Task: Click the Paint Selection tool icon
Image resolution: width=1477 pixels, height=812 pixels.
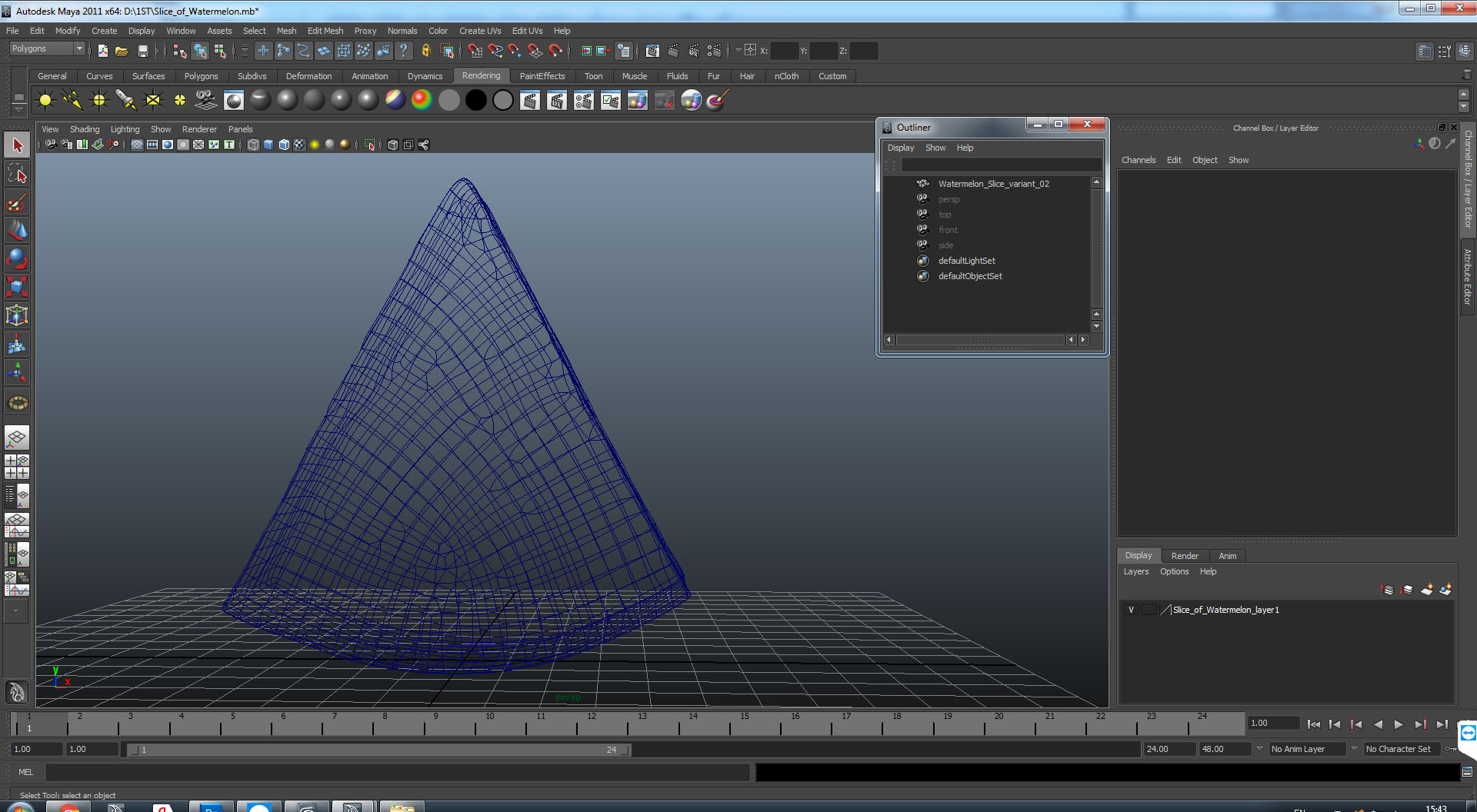Action: coord(17,202)
